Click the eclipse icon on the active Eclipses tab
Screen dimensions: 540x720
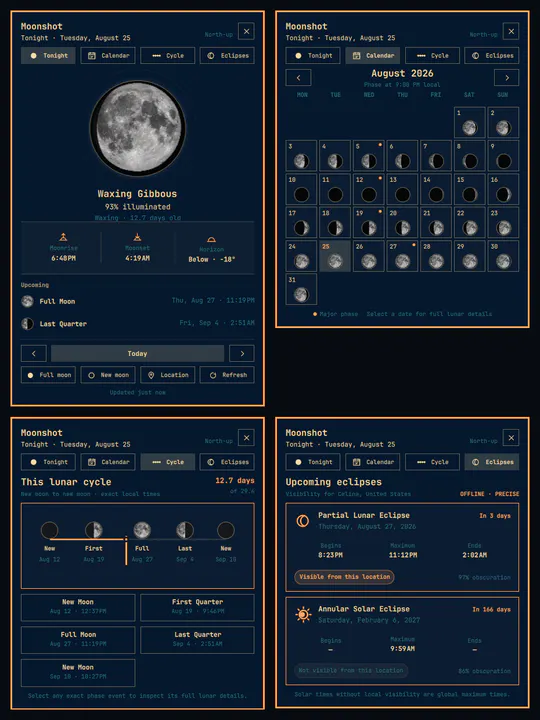tap(475, 462)
